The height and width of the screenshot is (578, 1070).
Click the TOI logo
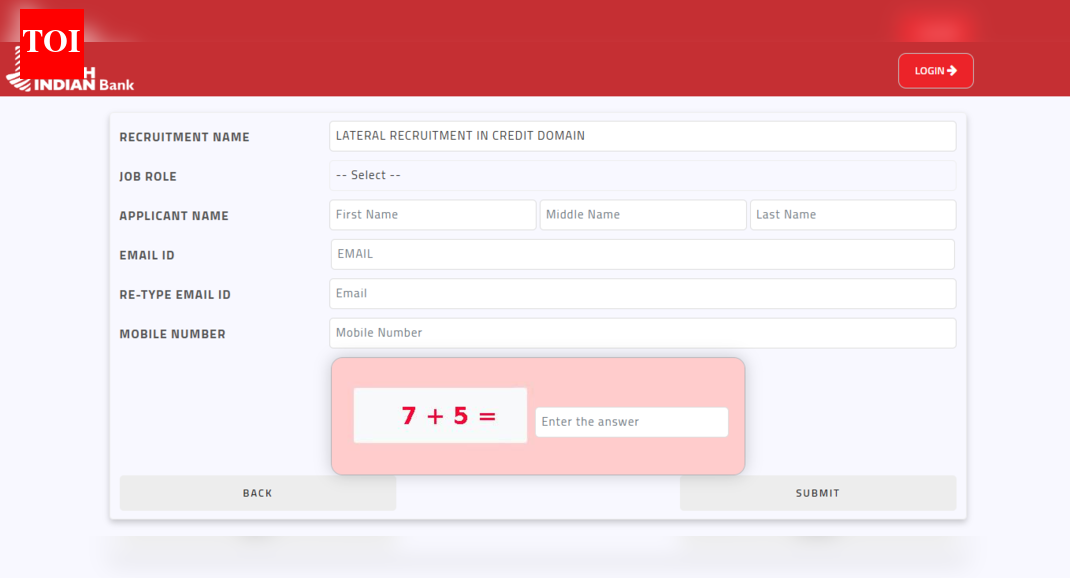(51, 41)
